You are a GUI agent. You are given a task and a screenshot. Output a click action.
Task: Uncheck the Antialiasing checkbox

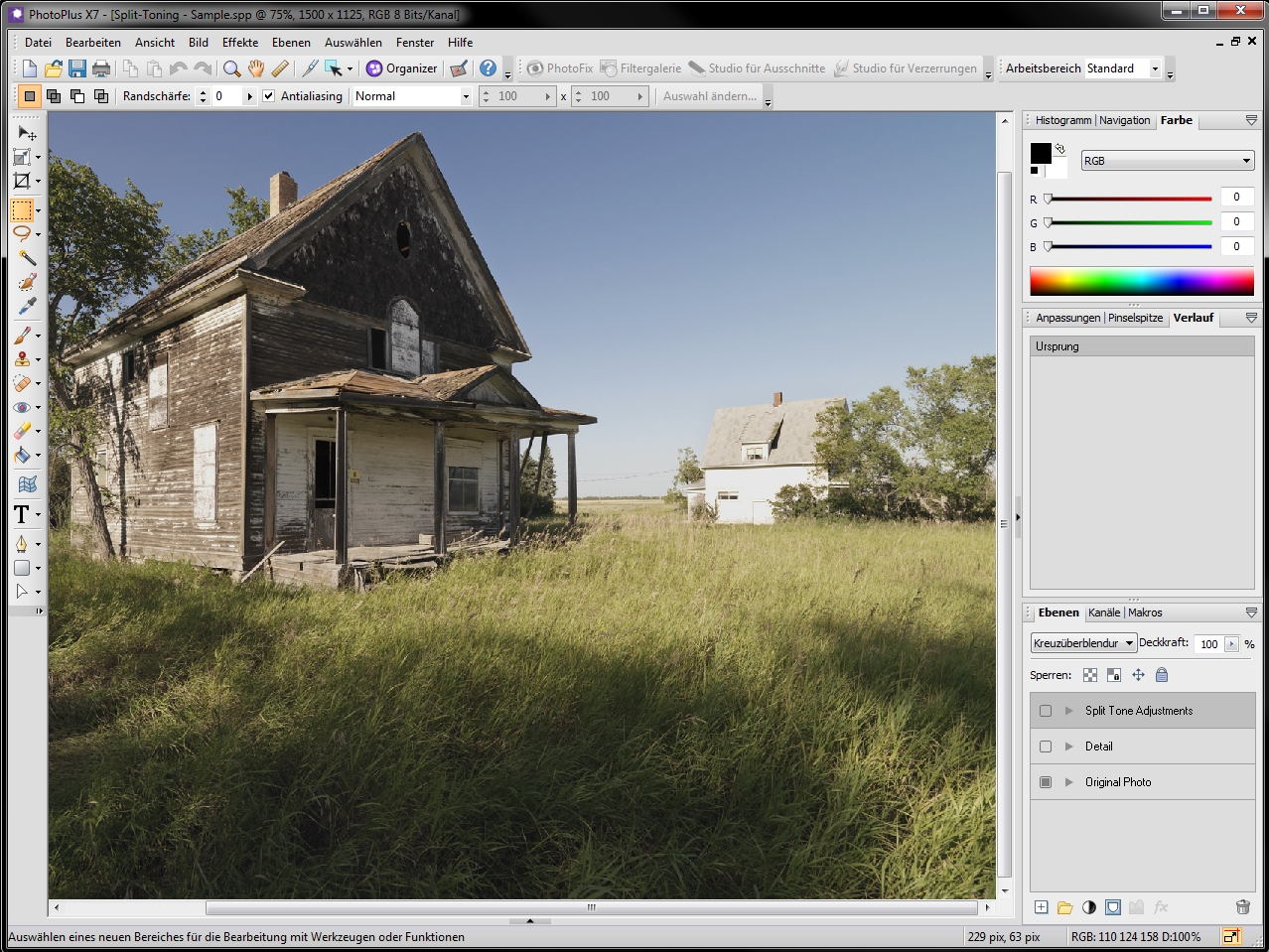pyautogui.click(x=269, y=96)
